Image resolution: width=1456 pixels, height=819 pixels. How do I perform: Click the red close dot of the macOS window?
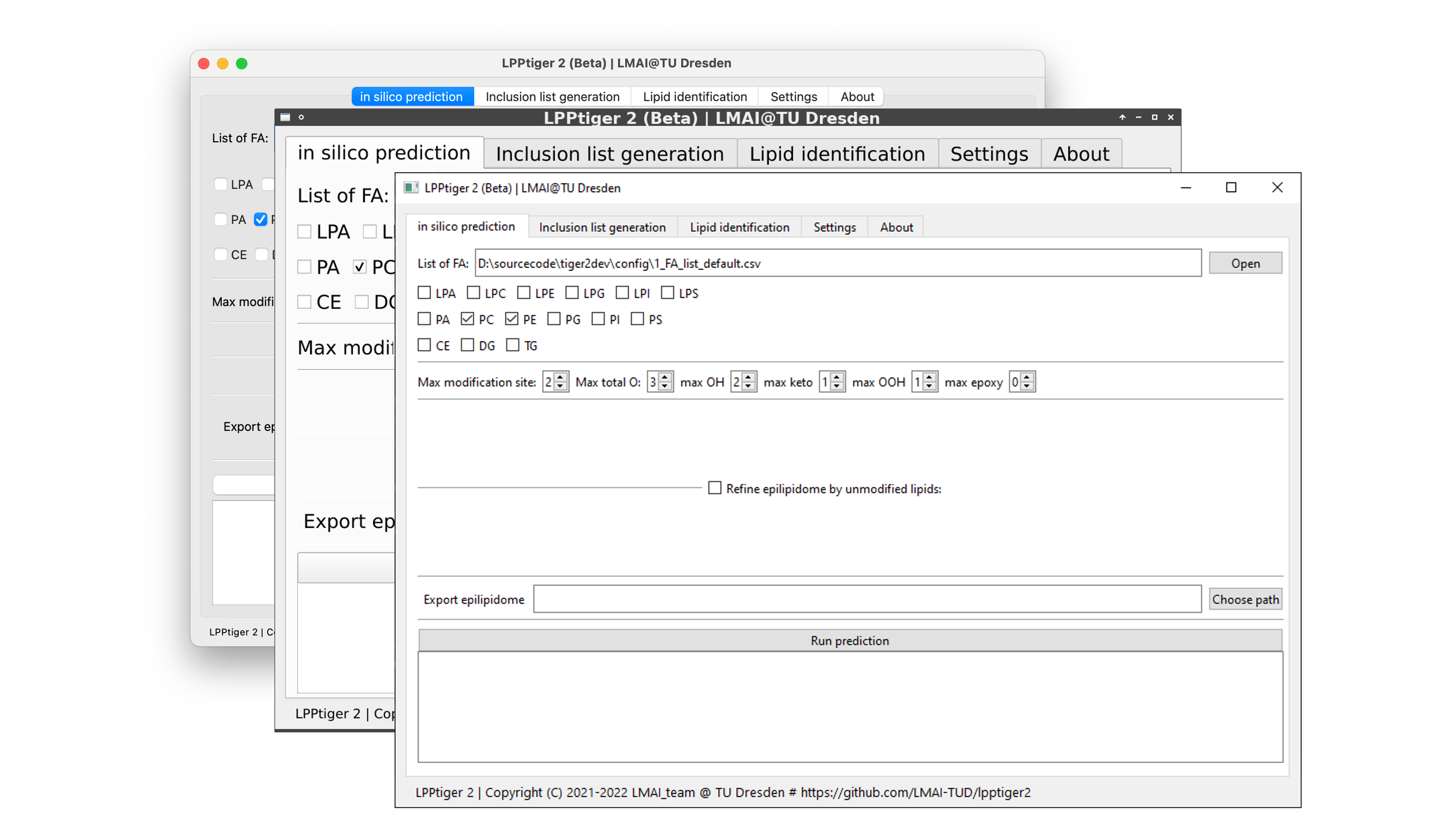[x=204, y=63]
